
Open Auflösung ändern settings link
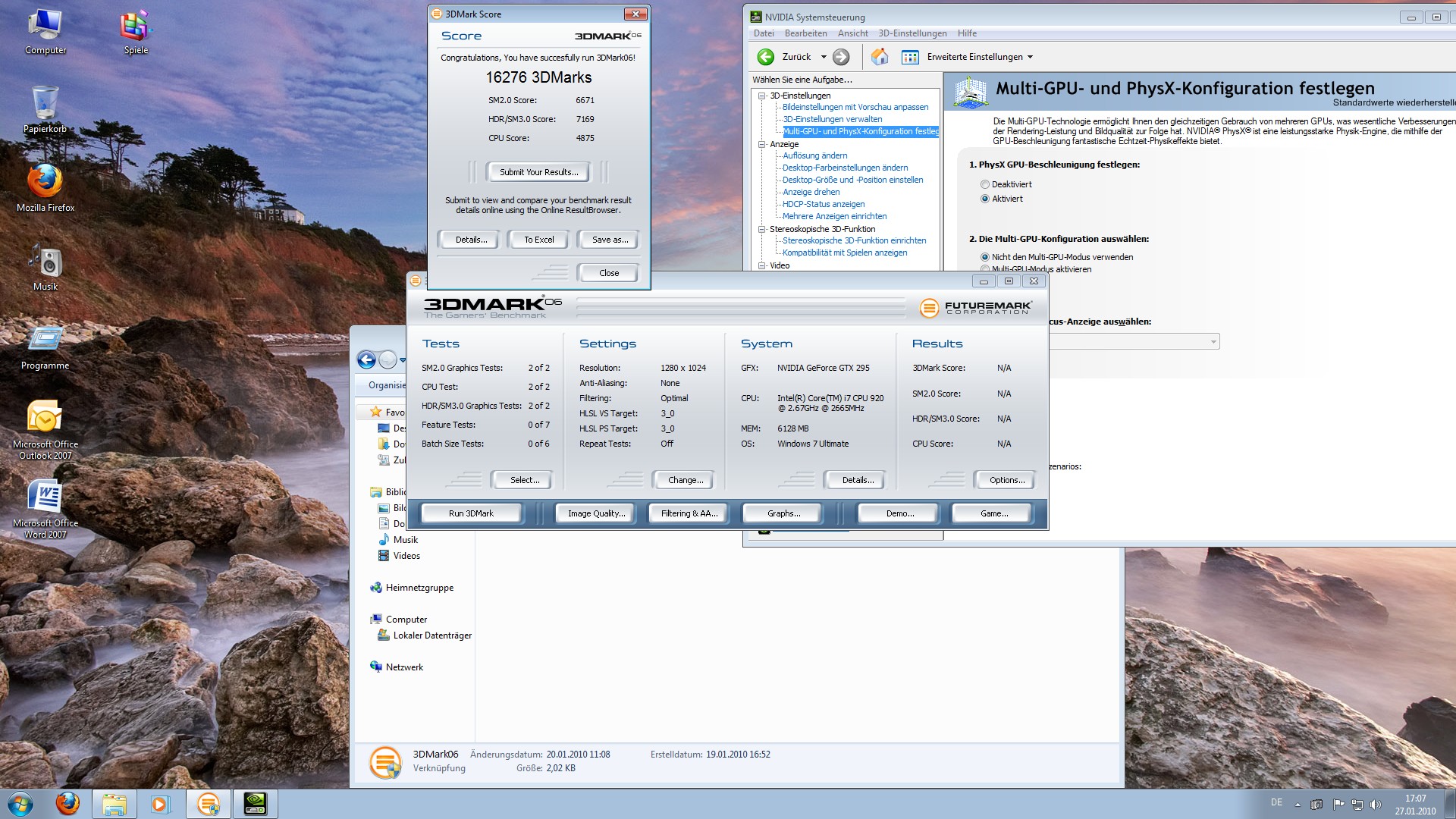click(x=814, y=155)
